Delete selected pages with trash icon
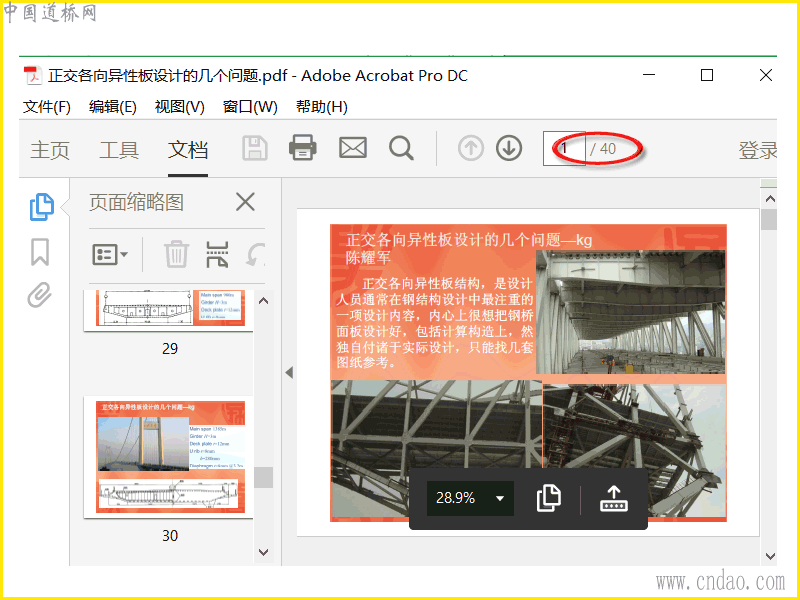 tap(176, 254)
